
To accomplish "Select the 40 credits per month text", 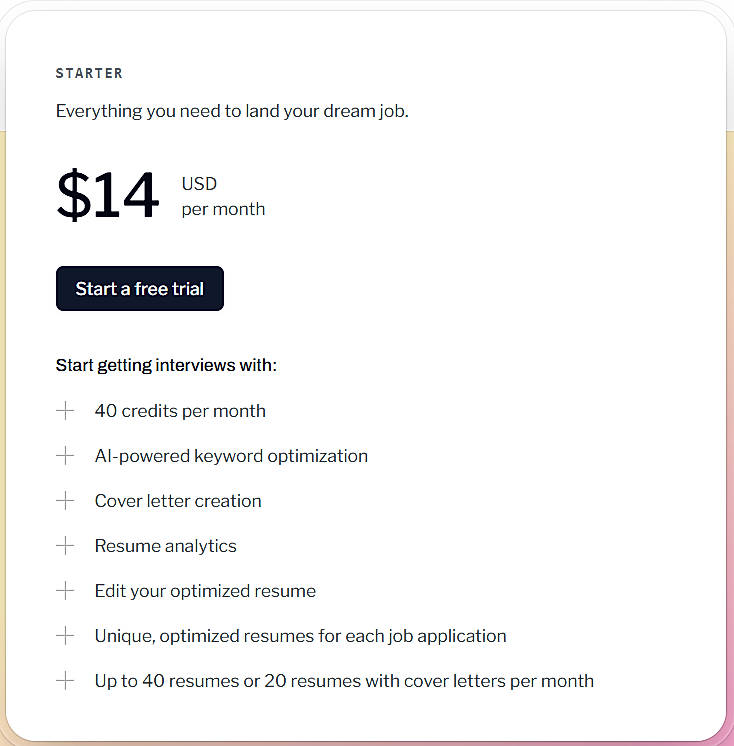I will point(180,411).
